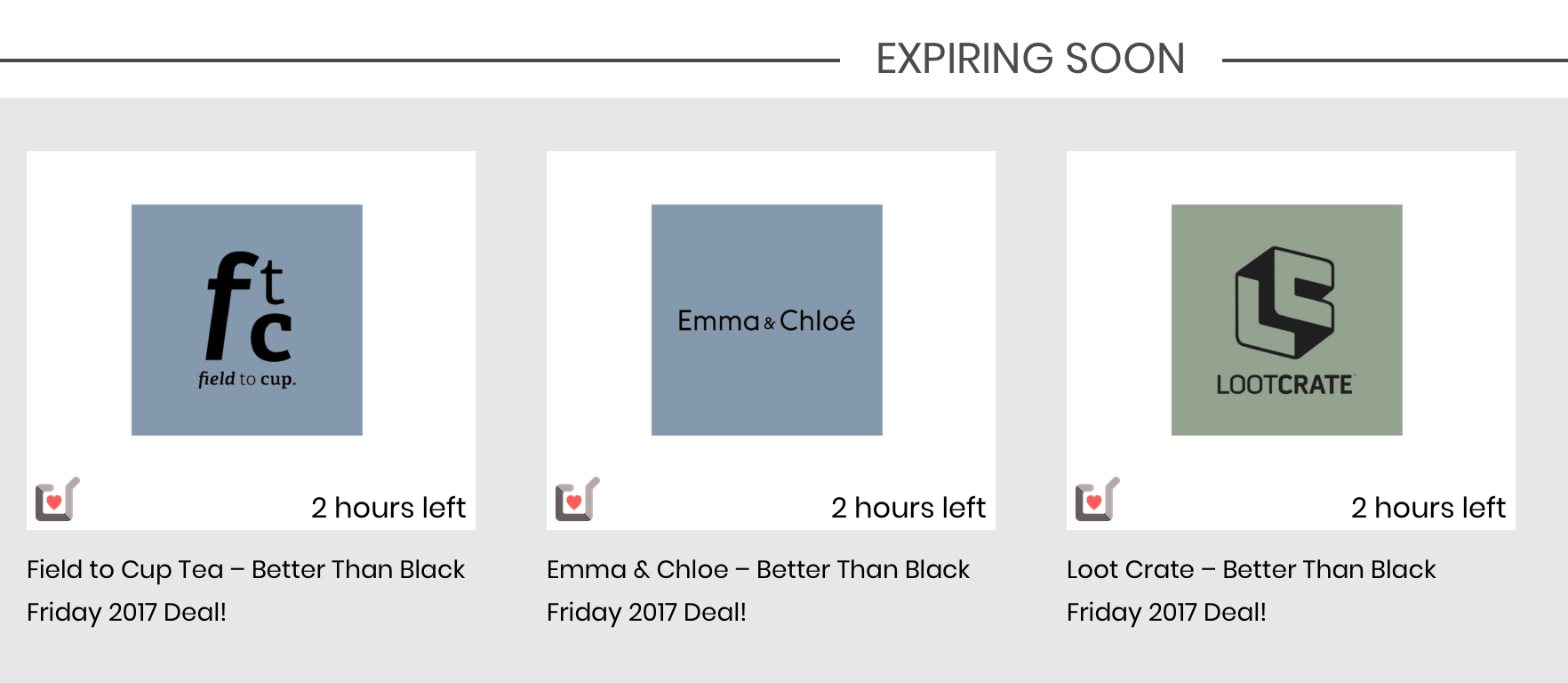Click 'Friday 2017 Deal!' line under Loot Crate

pyautogui.click(x=1166, y=613)
